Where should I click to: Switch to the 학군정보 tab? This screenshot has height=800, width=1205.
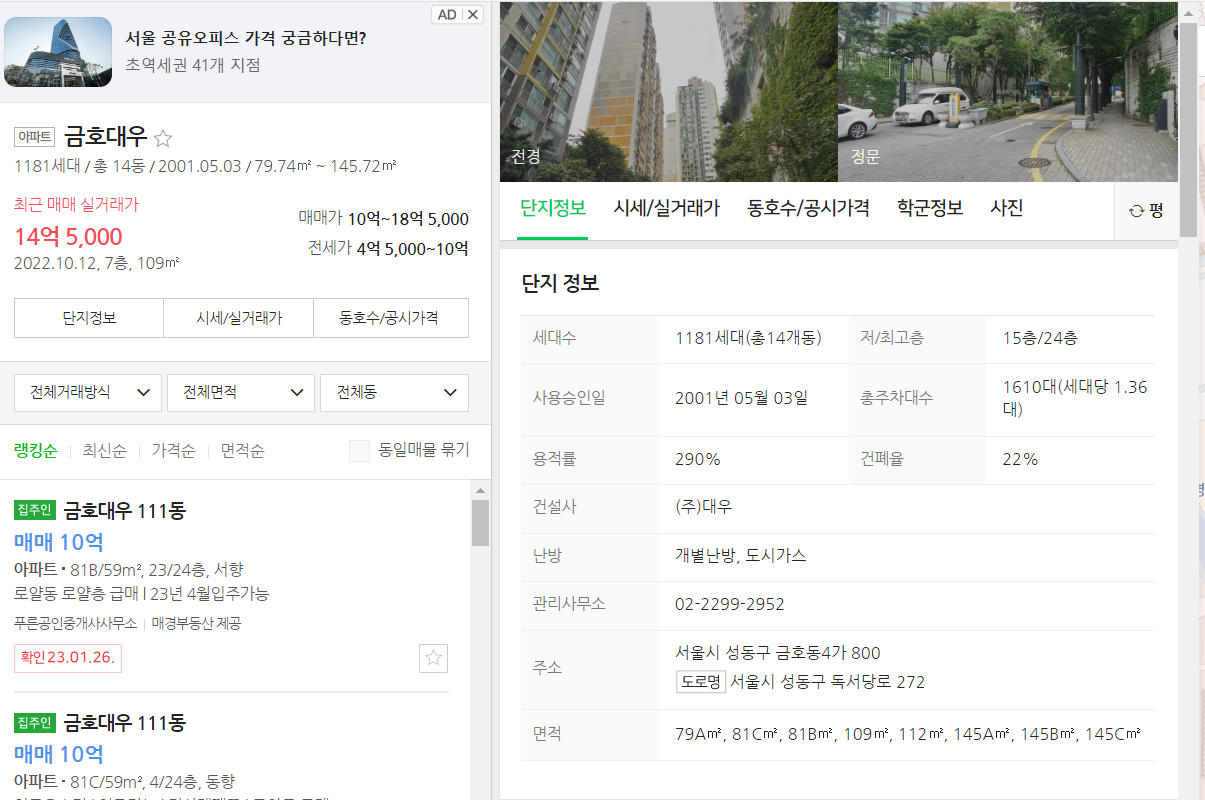coord(930,208)
